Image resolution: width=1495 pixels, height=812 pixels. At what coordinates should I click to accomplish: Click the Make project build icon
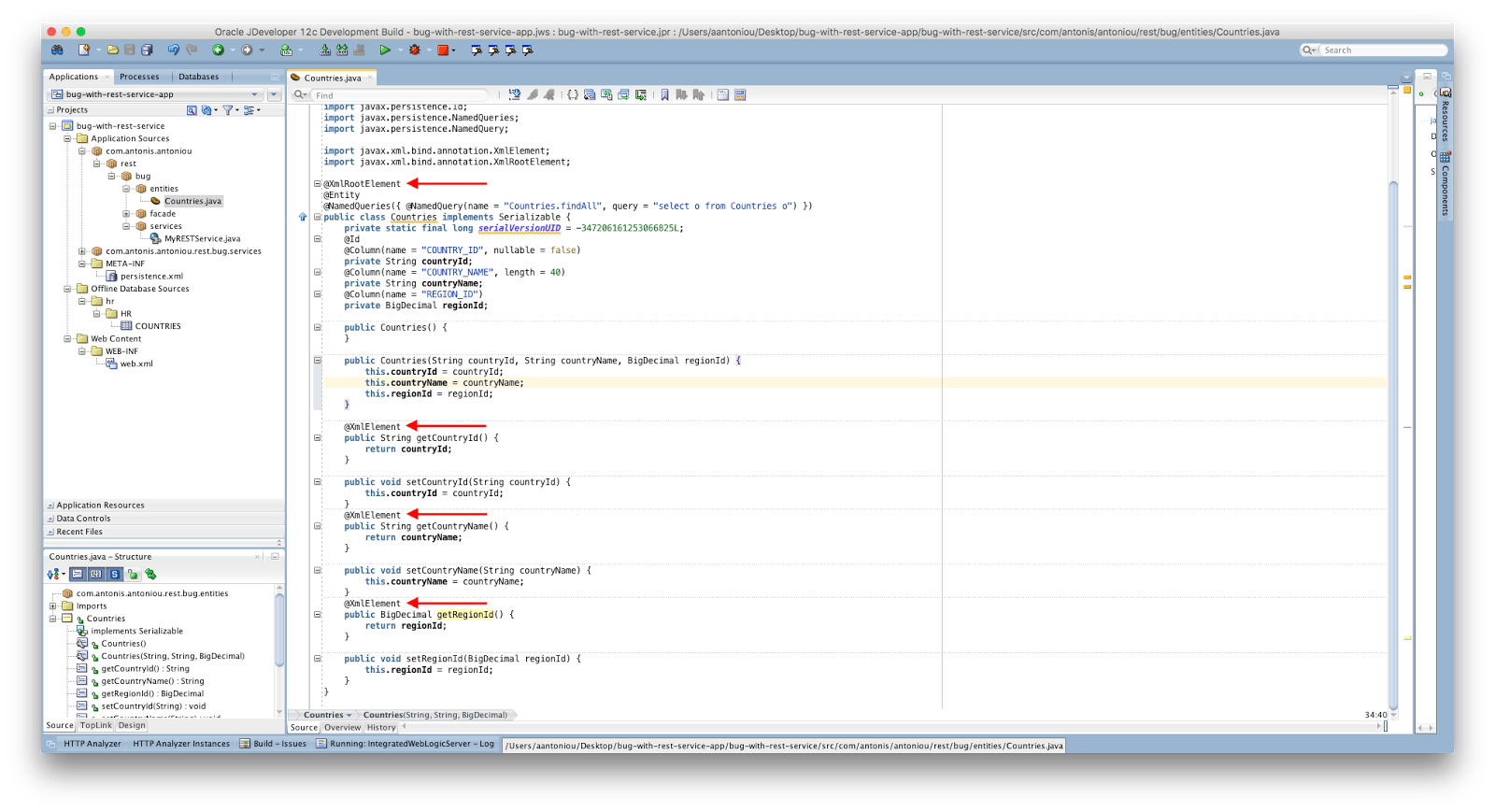(325, 50)
